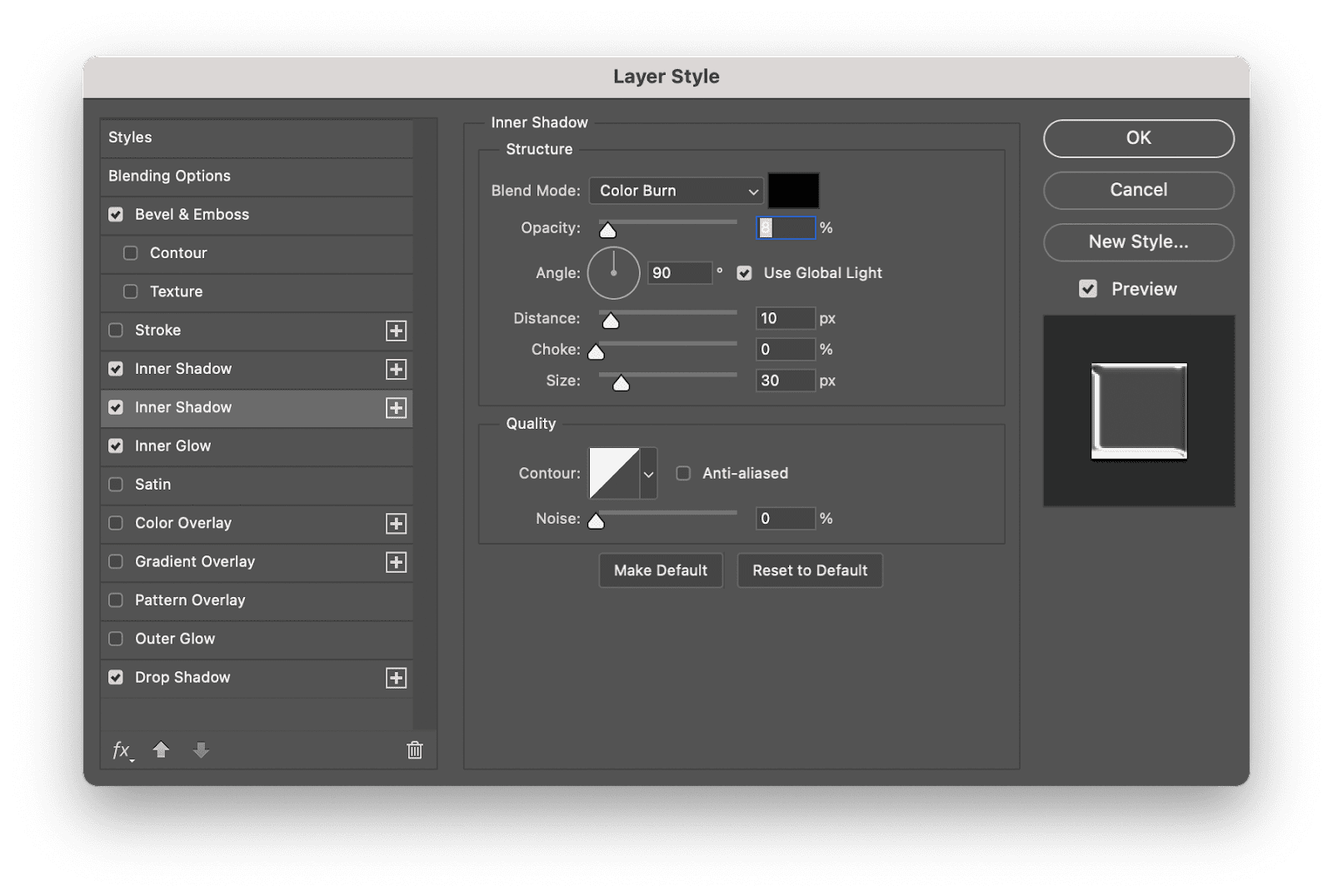Delete the effect using the trash icon
Image resolution: width=1333 pixels, height=896 pixels.
tap(414, 750)
